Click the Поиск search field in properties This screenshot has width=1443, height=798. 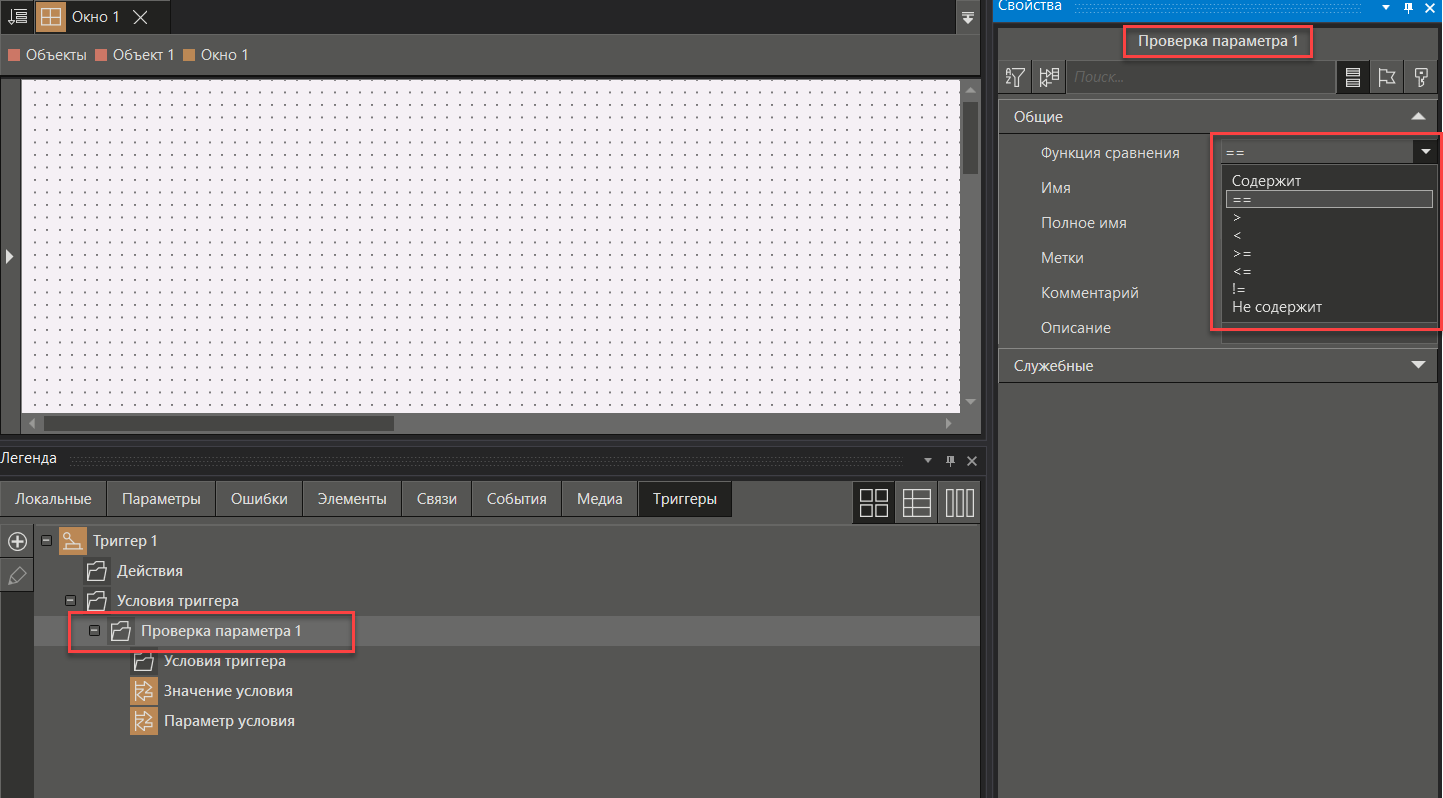1200,77
